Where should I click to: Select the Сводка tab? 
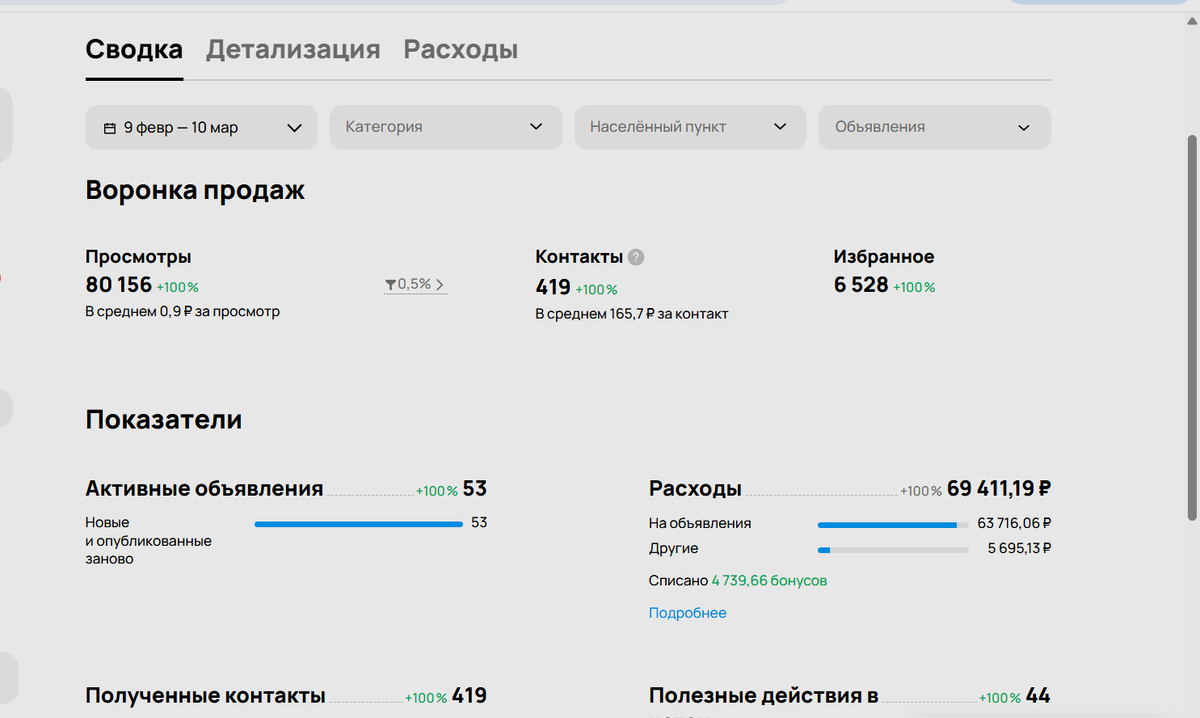tap(133, 49)
